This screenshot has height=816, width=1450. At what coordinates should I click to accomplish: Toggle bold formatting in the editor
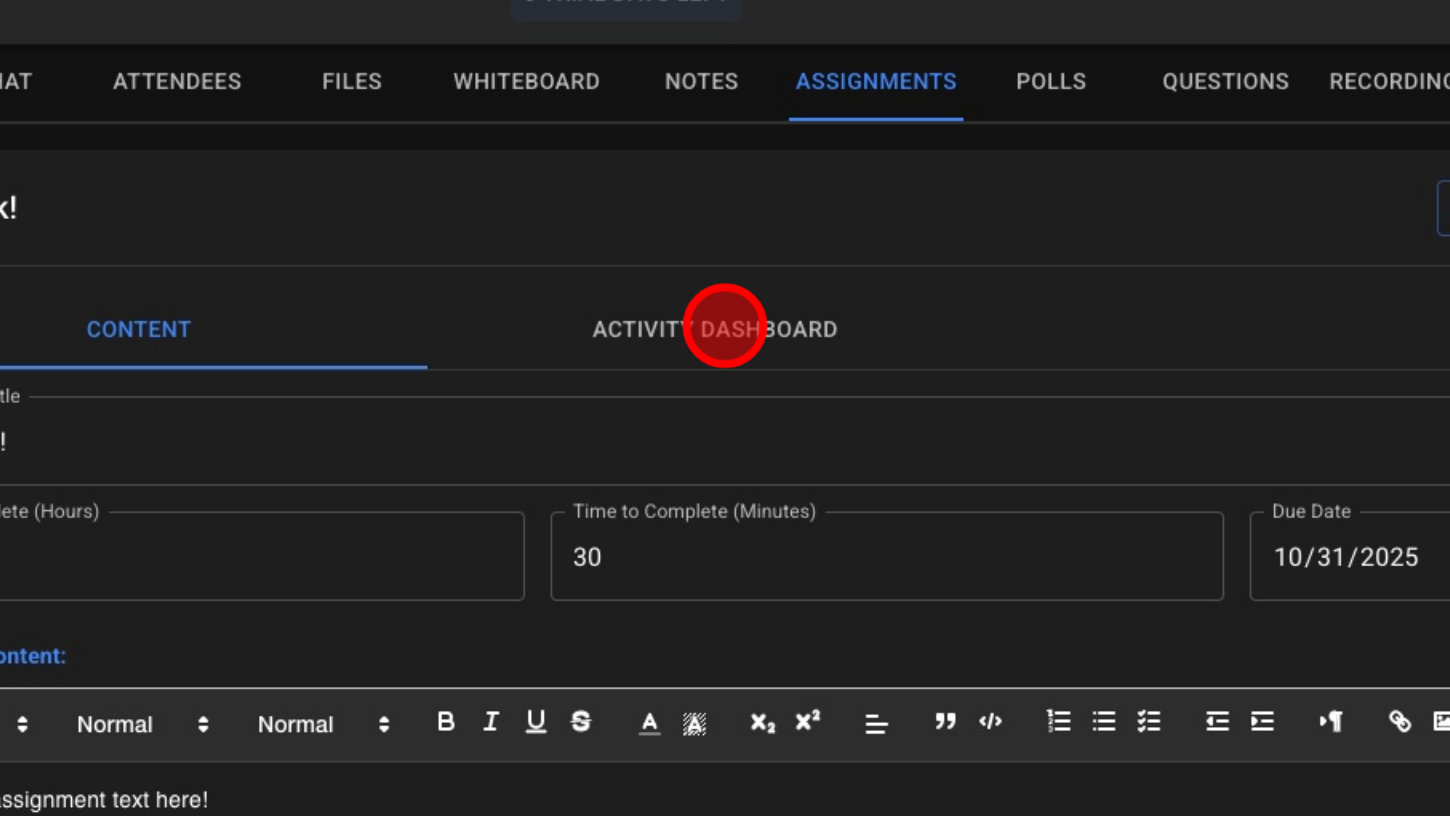coord(446,722)
